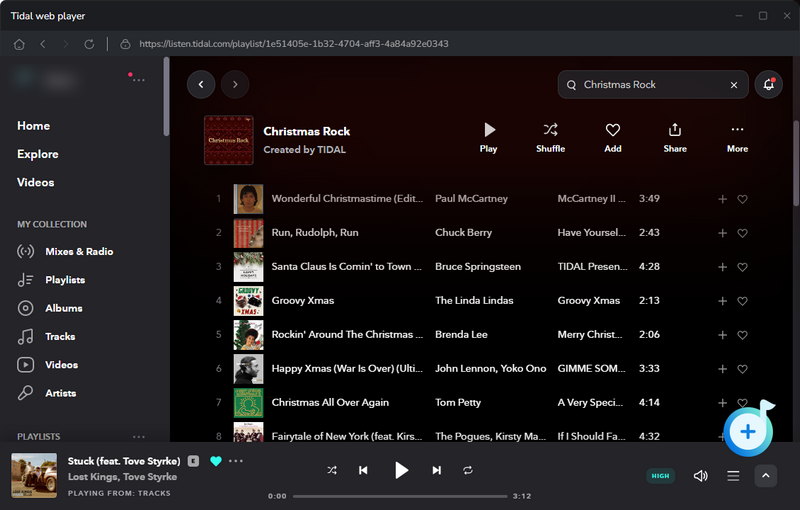
Task: Click the browser back arrow in address bar
Action: click(43, 44)
